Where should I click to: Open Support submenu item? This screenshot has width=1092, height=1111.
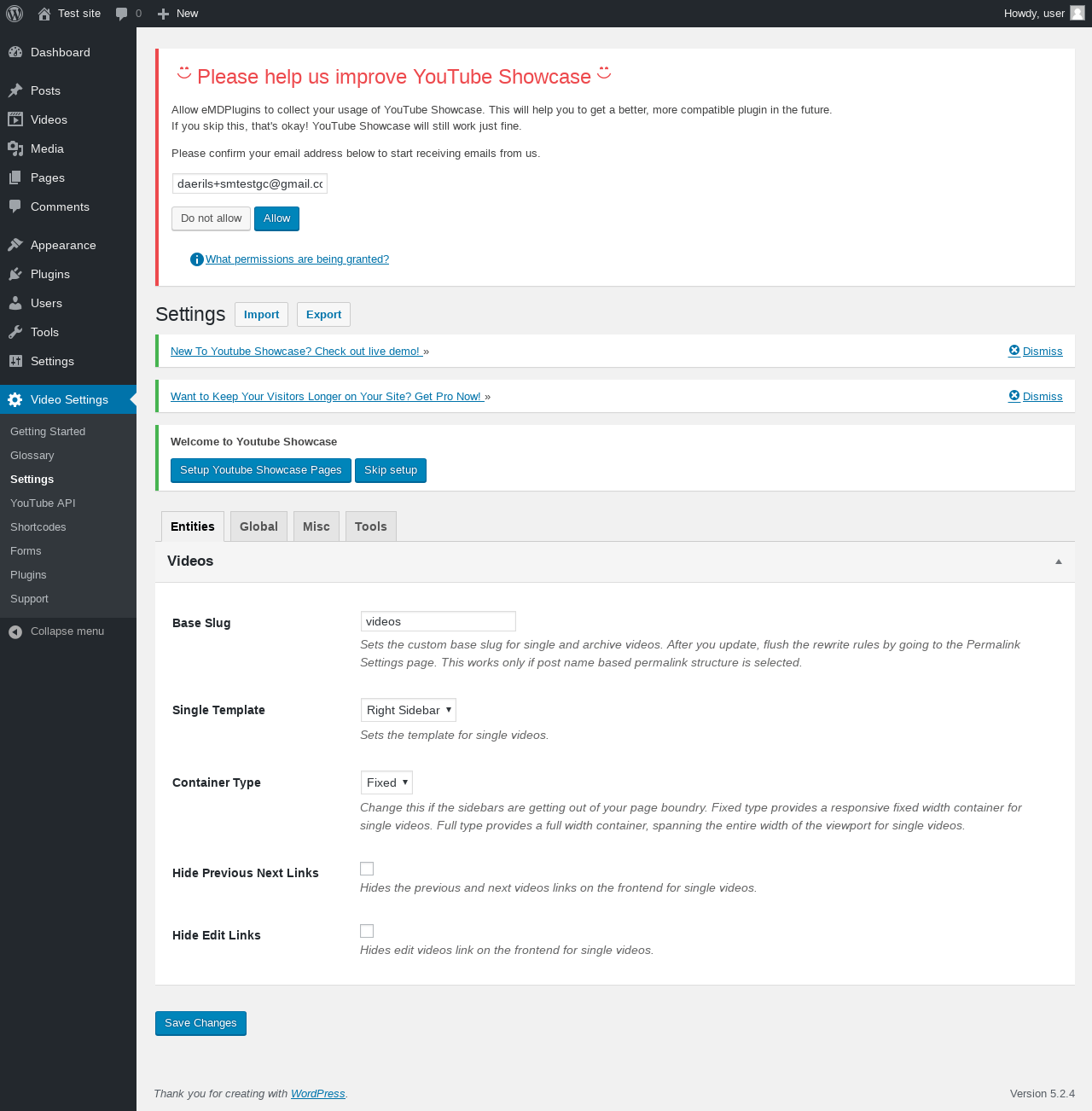click(29, 599)
